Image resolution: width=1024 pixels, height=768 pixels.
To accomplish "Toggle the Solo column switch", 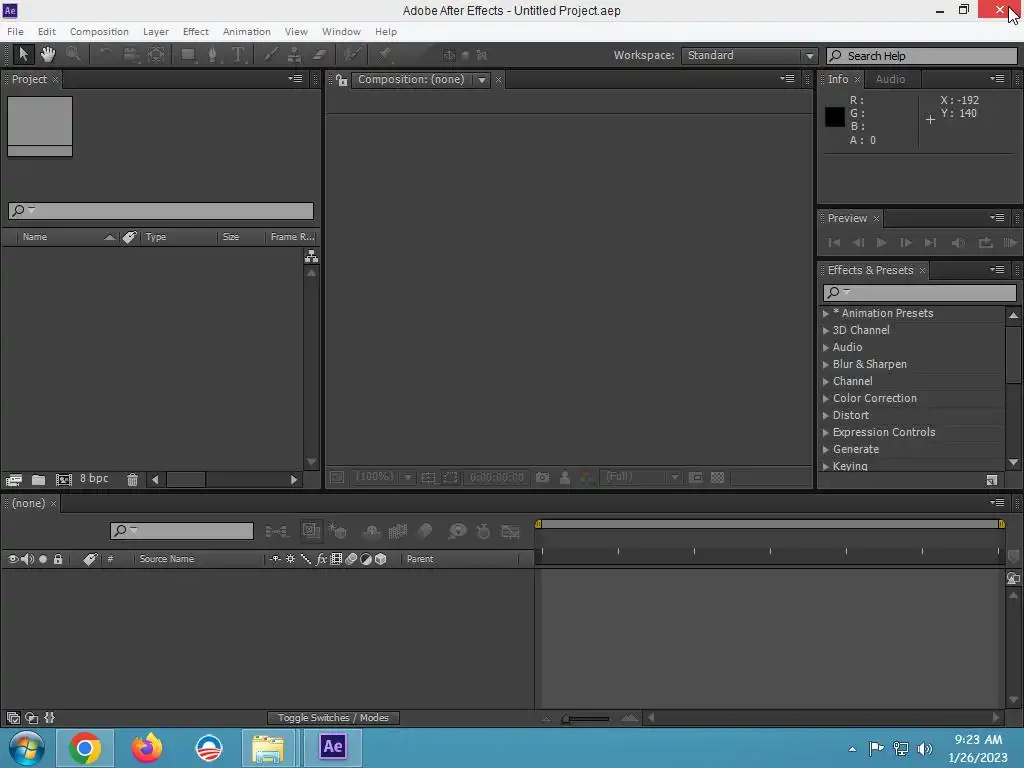I will pos(43,559).
